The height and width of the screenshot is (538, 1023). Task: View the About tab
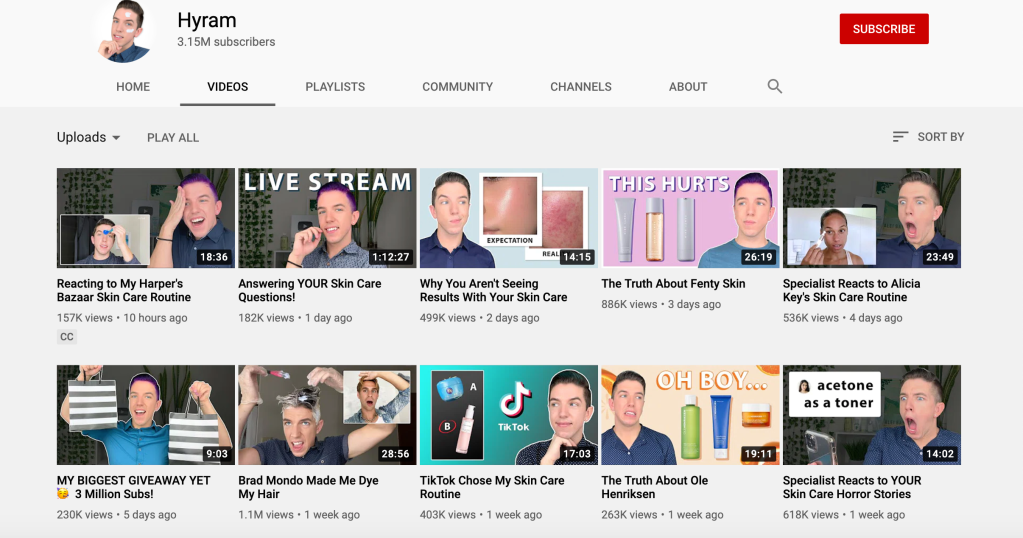tap(688, 87)
